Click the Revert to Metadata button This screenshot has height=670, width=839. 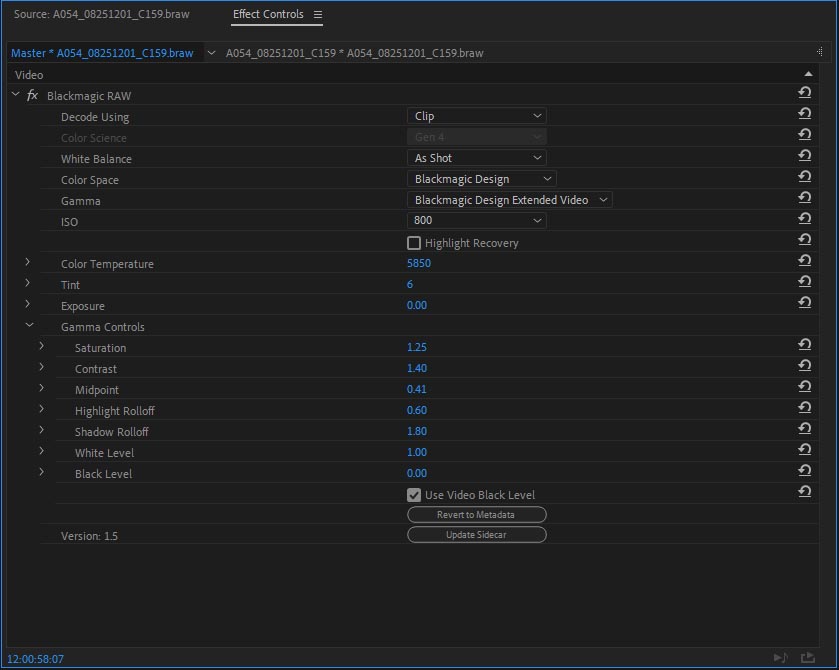(477, 514)
